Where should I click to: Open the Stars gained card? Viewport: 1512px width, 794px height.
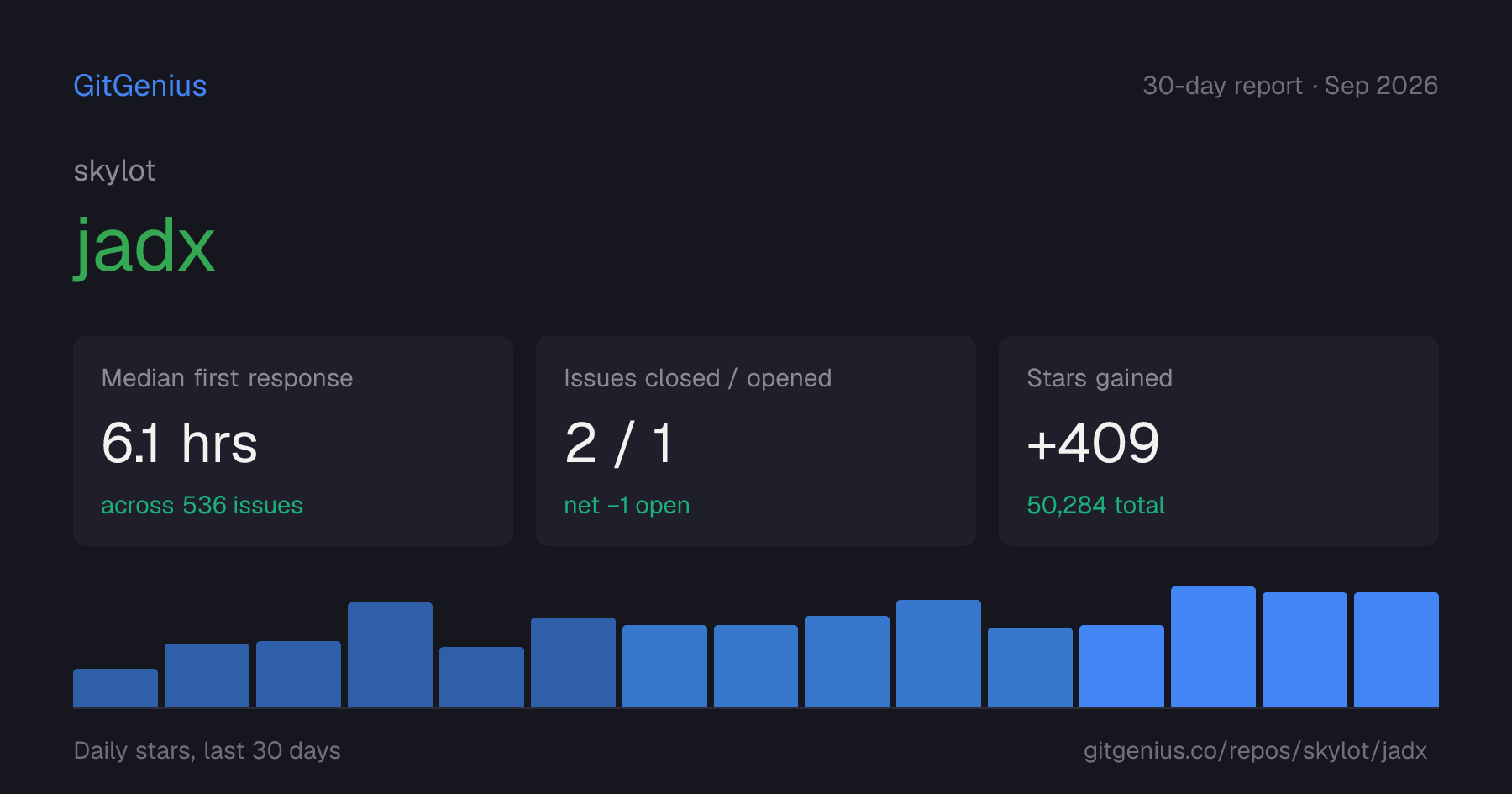click(x=1219, y=441)
